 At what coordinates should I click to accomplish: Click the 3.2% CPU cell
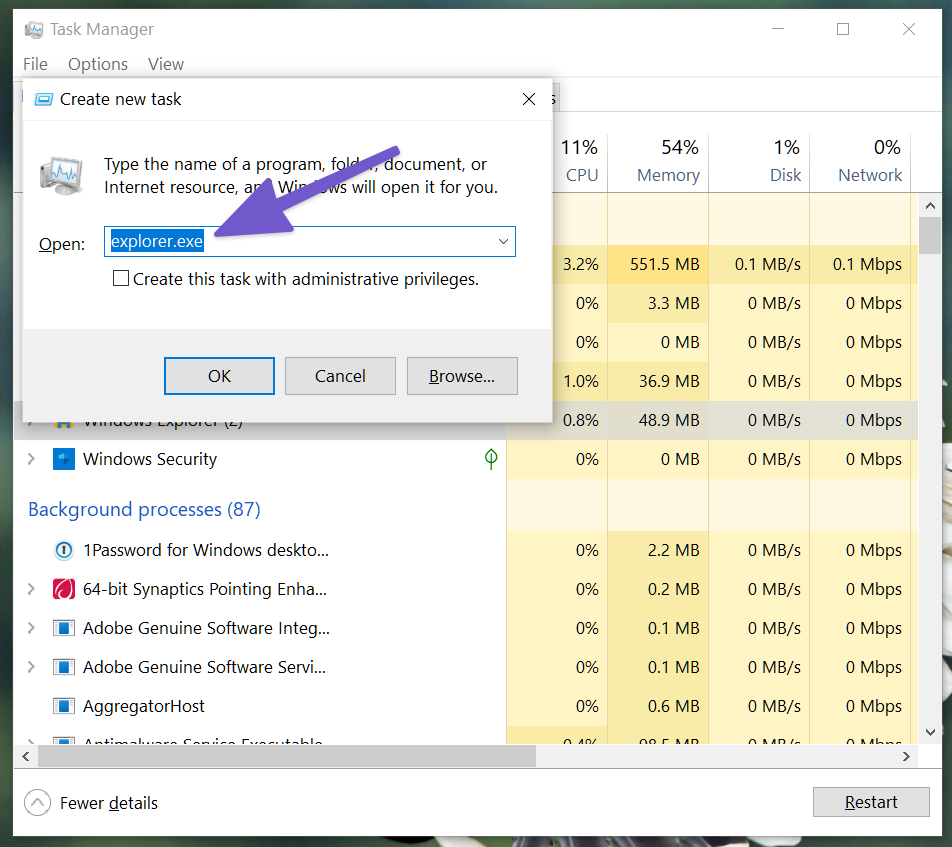580,264
